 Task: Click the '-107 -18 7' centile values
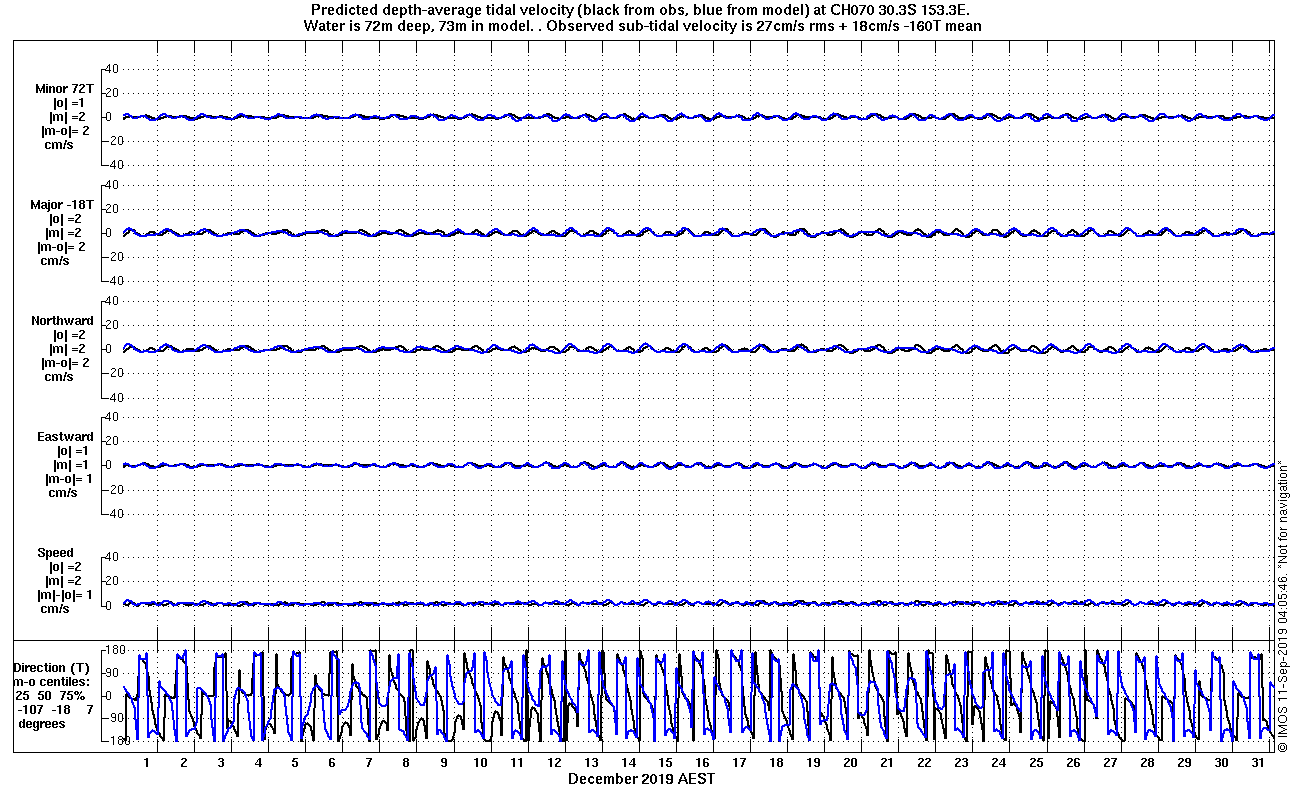55,710
